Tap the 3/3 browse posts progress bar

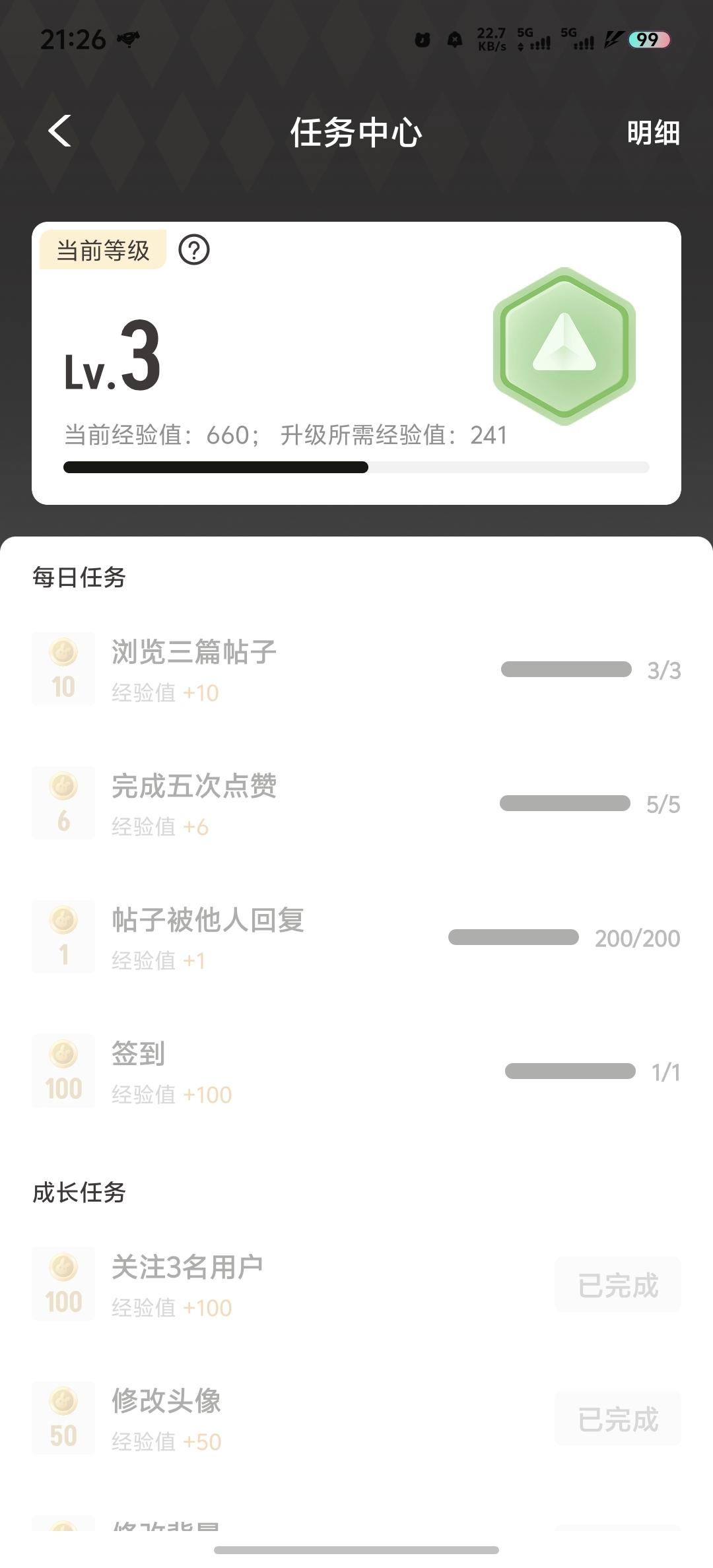(x=566, y=670)
